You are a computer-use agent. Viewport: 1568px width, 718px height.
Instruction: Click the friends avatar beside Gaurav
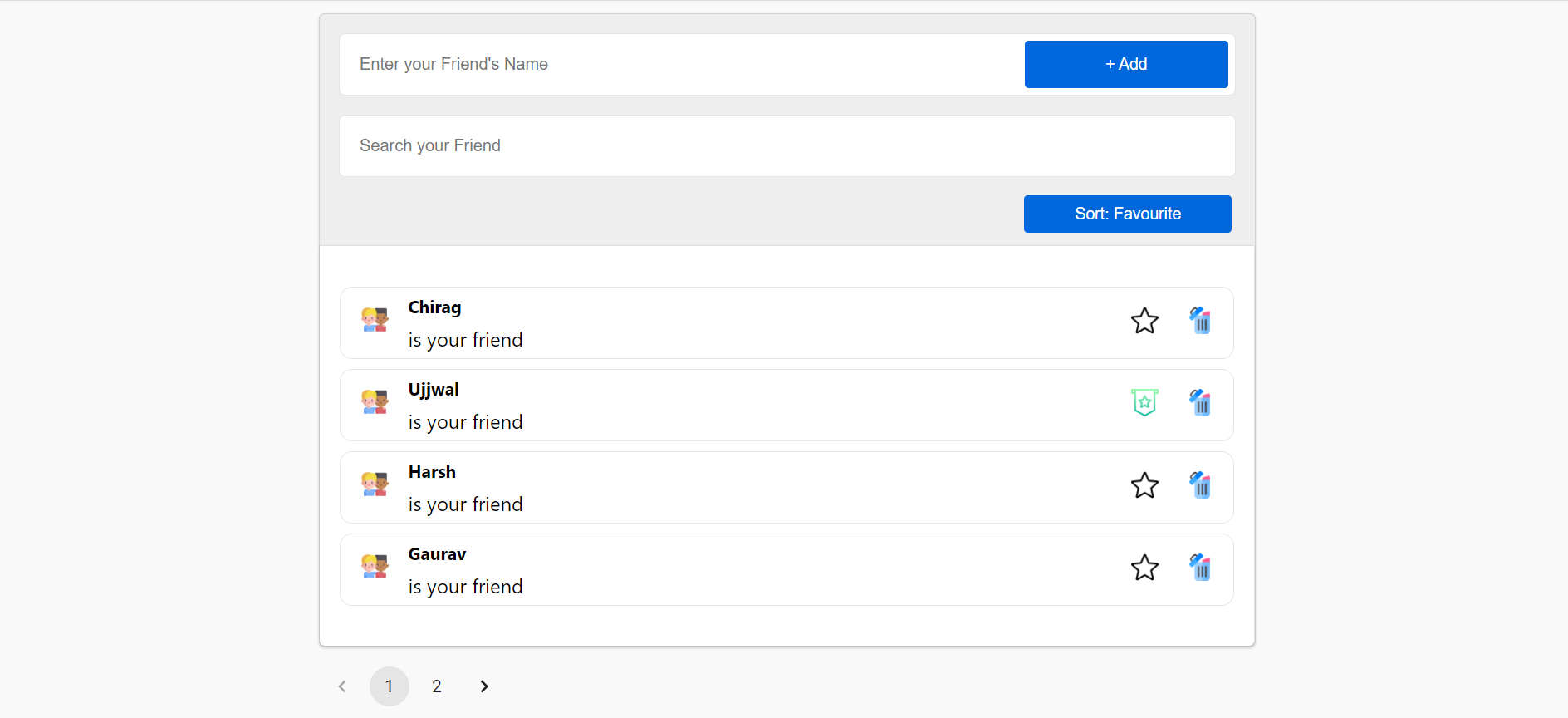(375, 567)
